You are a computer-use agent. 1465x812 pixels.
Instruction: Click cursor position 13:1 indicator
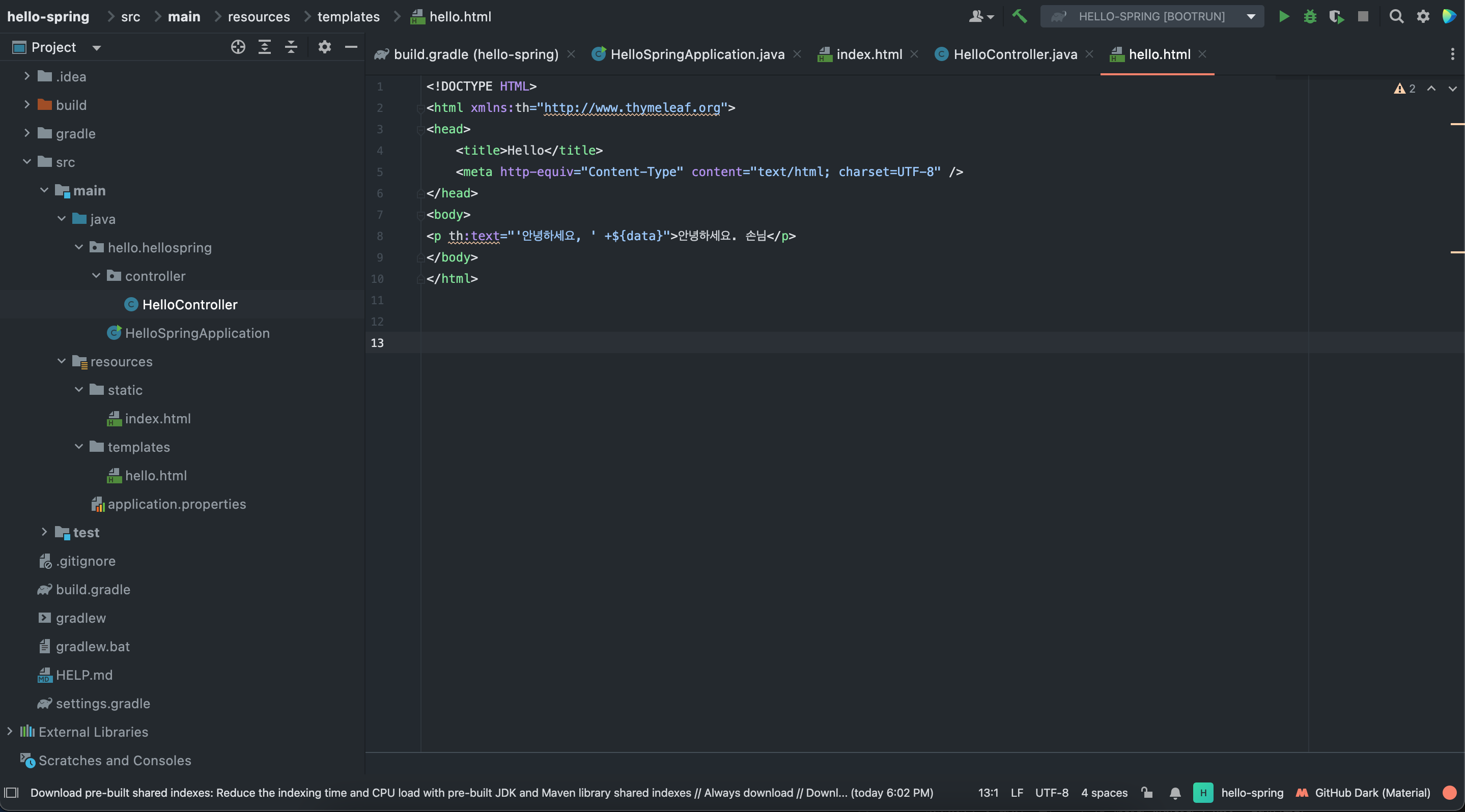[988, 793]
